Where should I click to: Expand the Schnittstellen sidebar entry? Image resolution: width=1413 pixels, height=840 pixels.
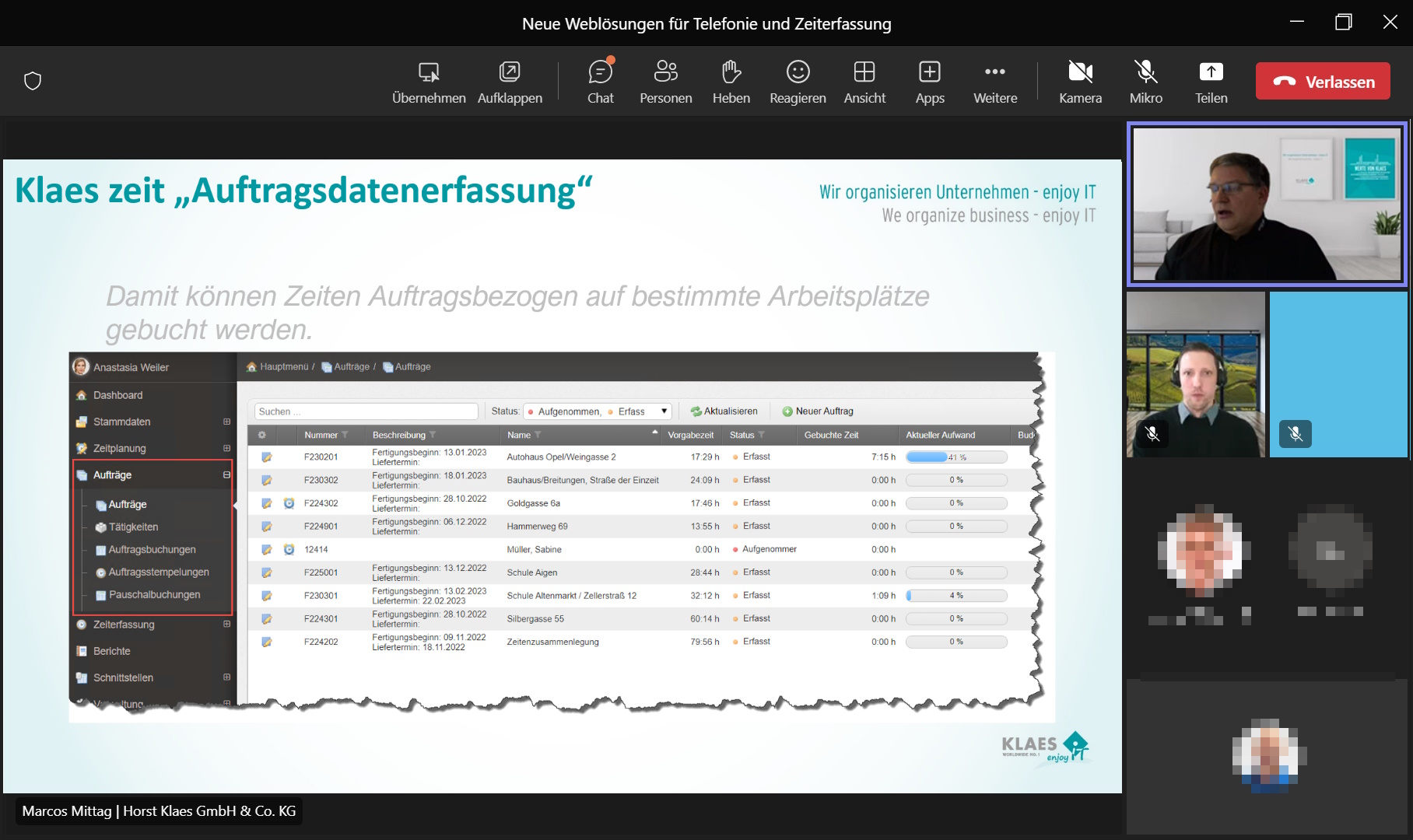(x=226, y=677)
